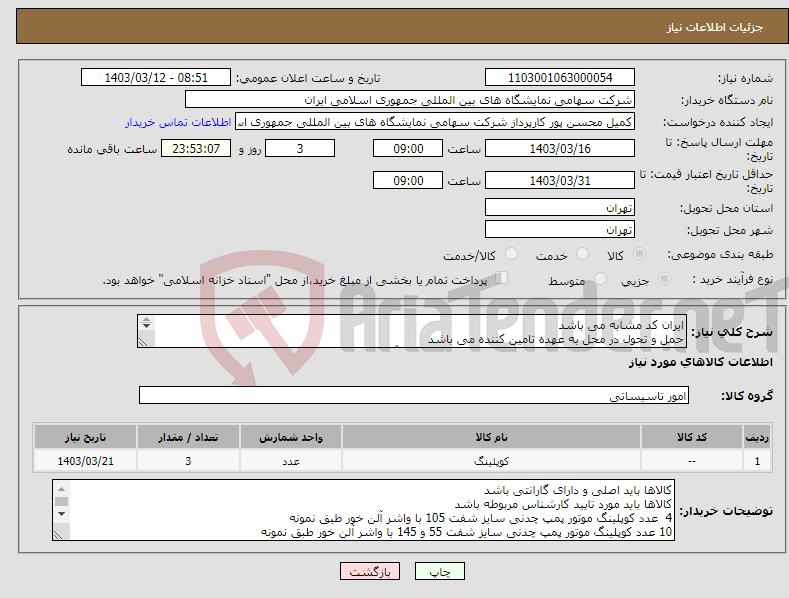This screenshot has height=598, width=789.
Task: Select the کالا radio button
Action: pyautogui.click(x=639, y=254)
